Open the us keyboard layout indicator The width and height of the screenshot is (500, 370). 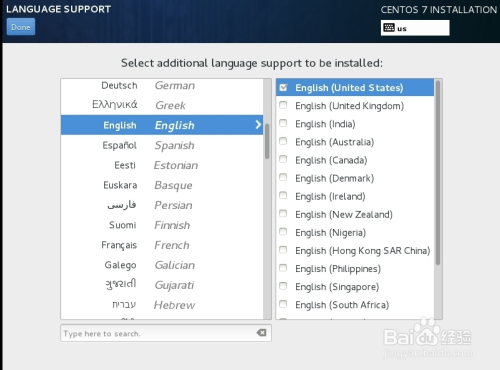click(415, 28)
